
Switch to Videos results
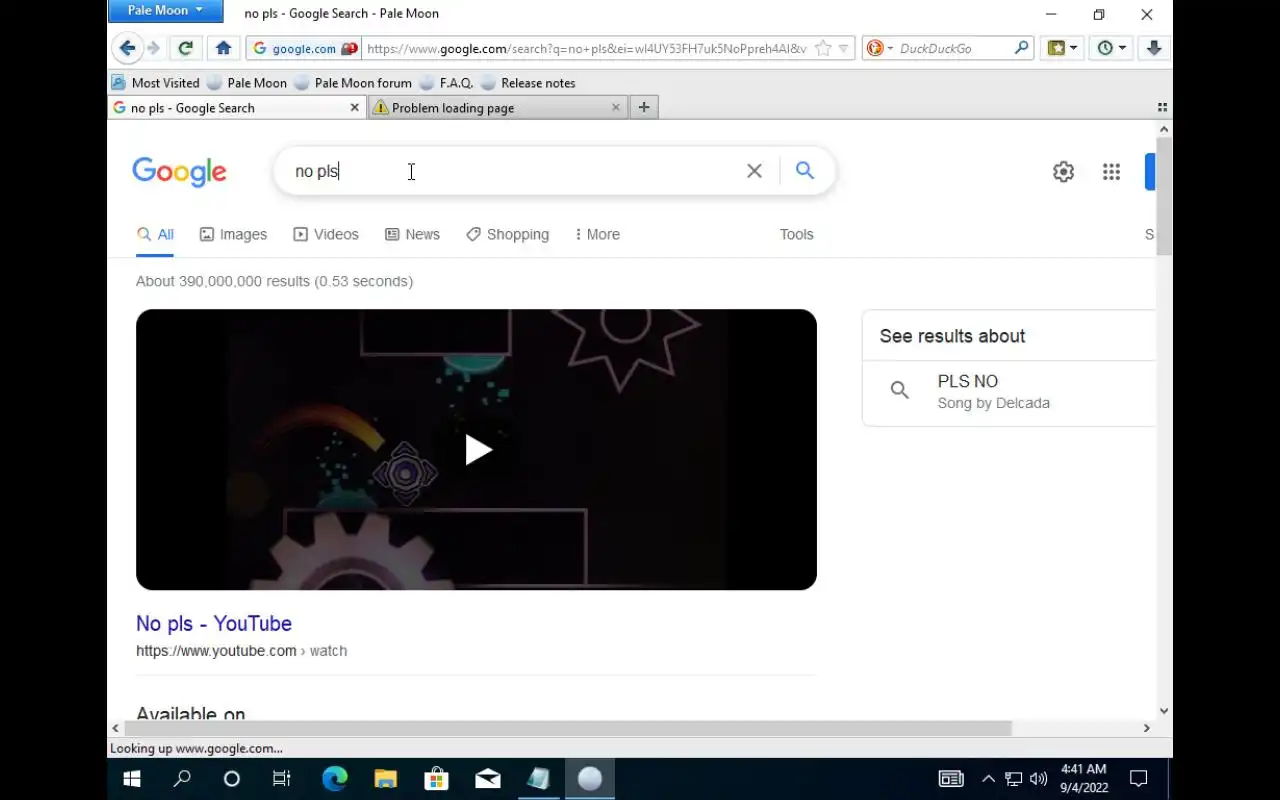pyautogui.click(x=326, y=234)
